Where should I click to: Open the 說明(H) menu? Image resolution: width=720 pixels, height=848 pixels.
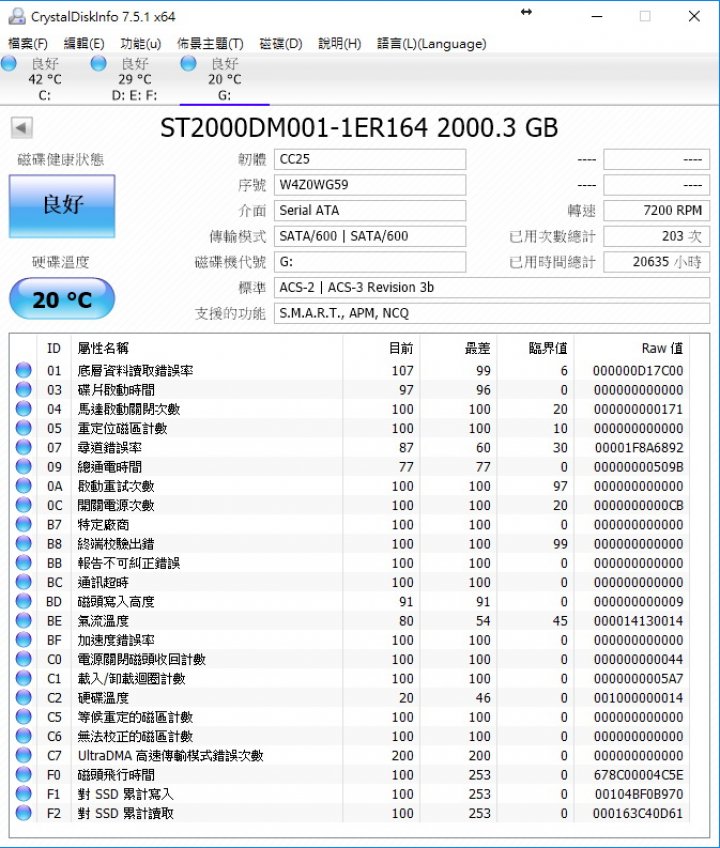pyautogui.click(x=340, y=44)
